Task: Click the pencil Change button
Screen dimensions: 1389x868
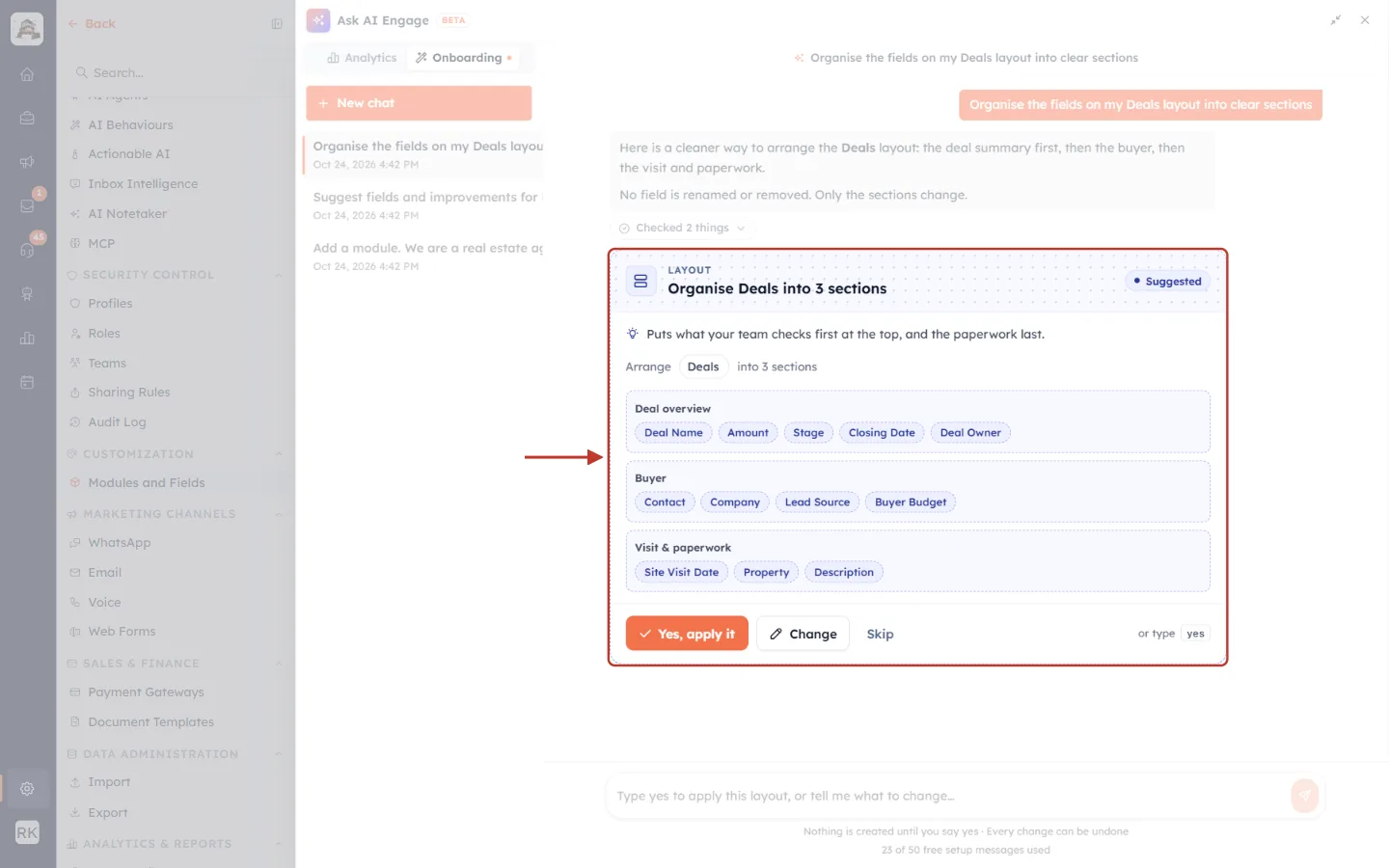Action: pyautogui.click(x=803, y=634)
